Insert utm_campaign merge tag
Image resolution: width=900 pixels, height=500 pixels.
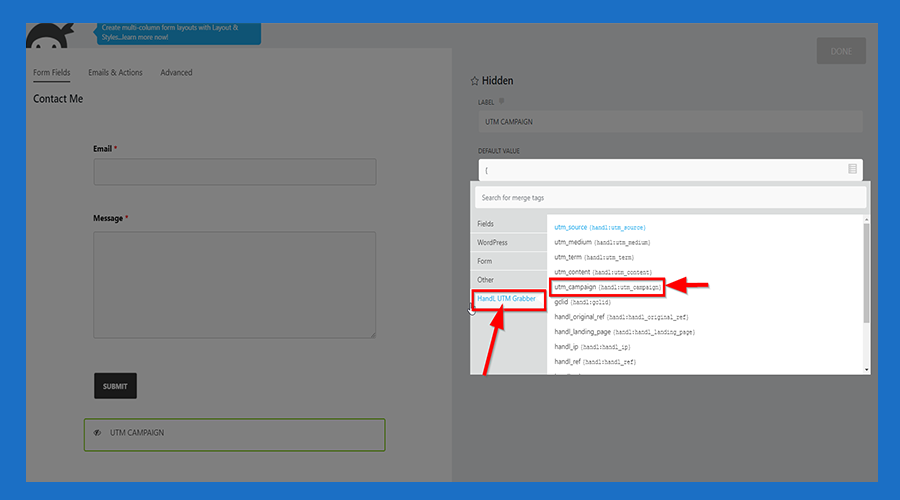(607, 287)
